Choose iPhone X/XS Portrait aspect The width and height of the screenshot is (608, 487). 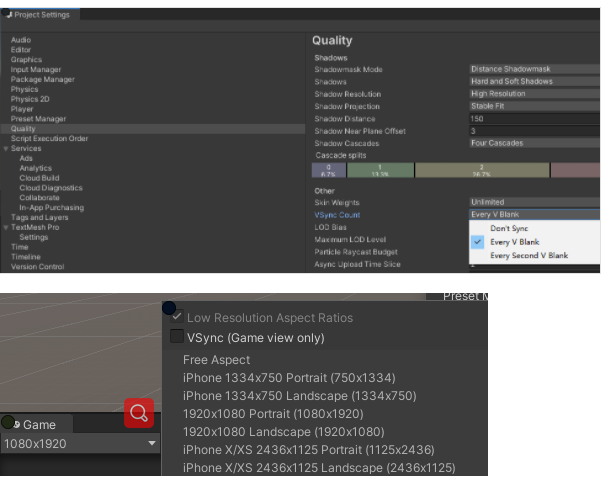308,450
